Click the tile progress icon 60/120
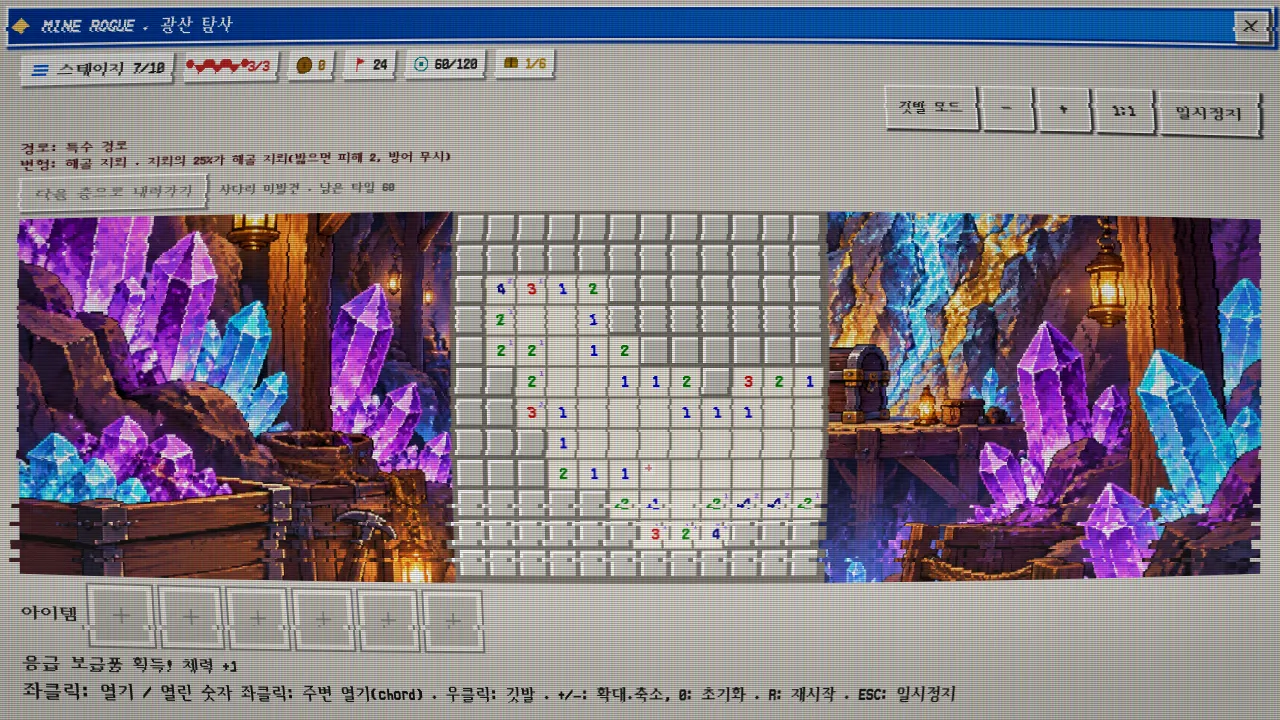Viewport: 1280px width, 720px height. pyautogui.click(x=420, y=64)
